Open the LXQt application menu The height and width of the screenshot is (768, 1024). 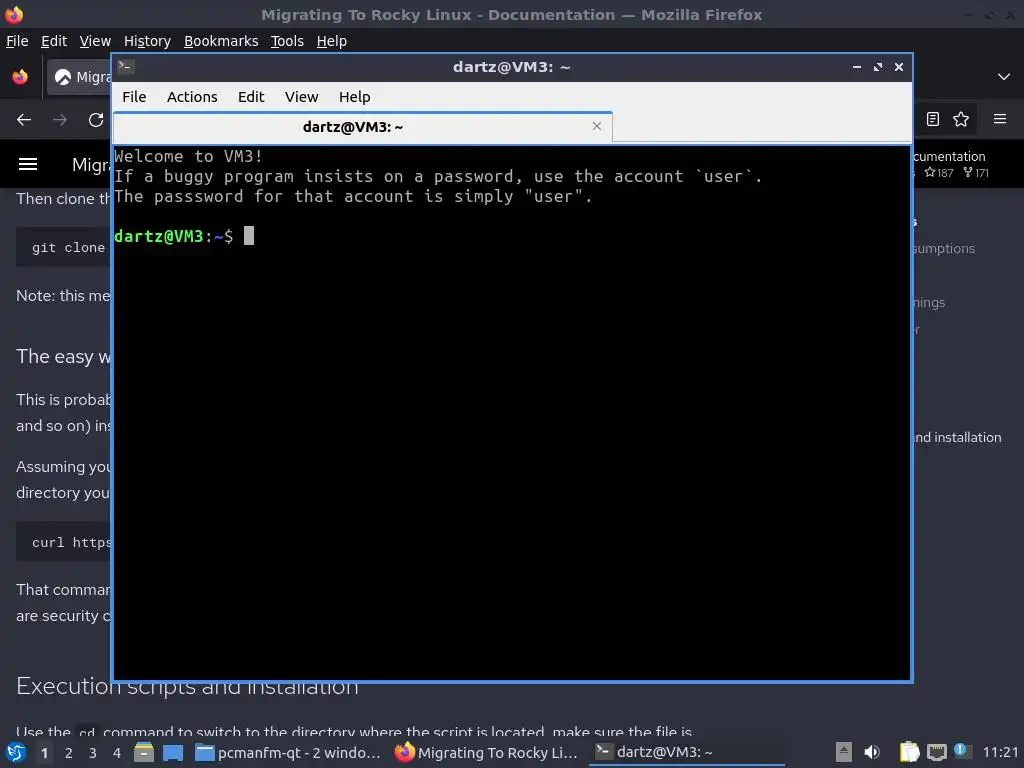point(16,753)
